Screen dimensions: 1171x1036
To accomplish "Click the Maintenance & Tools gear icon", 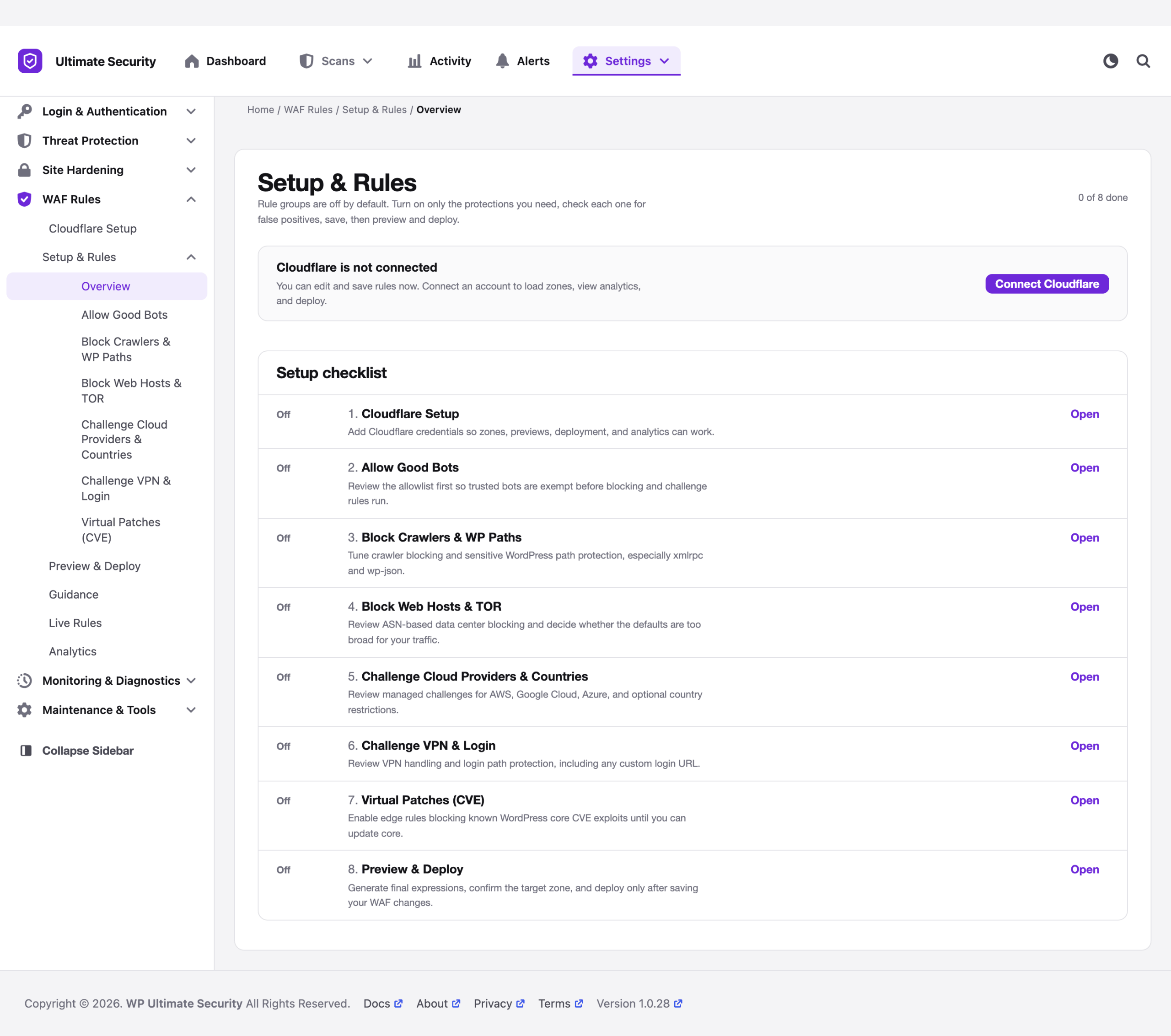I will [24, 709].
